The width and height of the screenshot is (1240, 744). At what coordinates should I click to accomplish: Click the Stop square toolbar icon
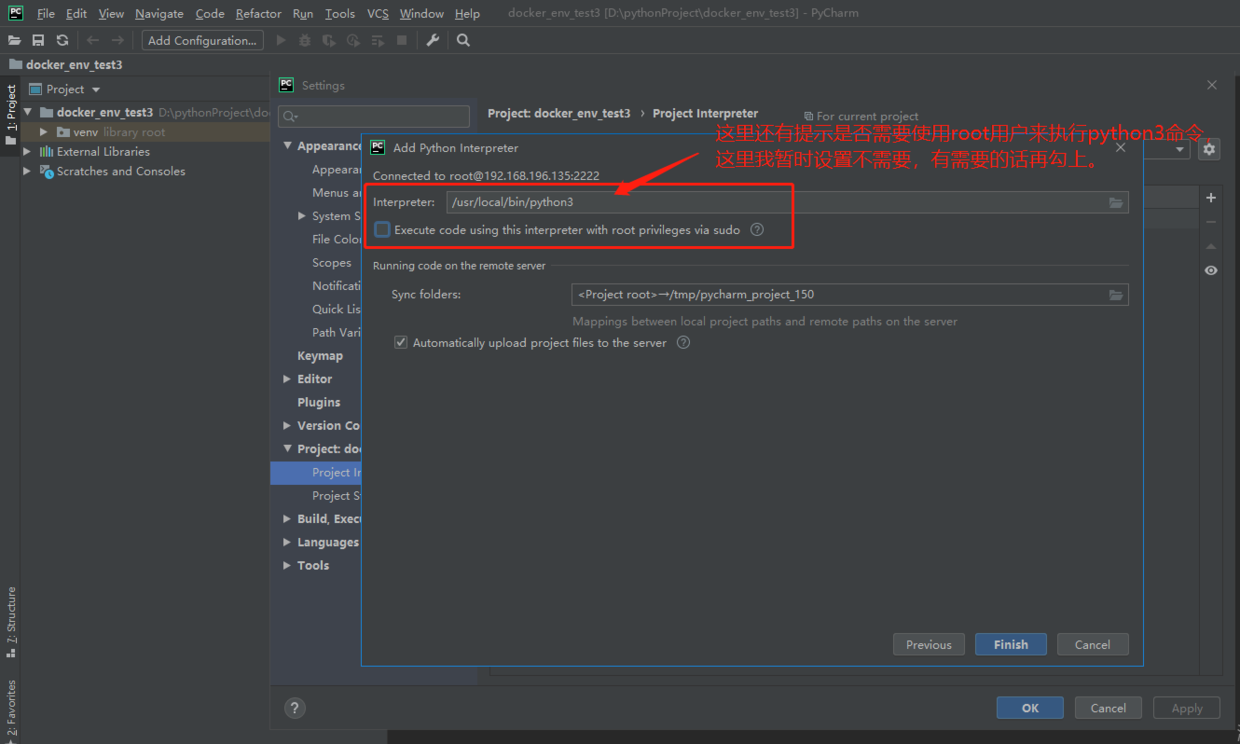click(402, 40)
